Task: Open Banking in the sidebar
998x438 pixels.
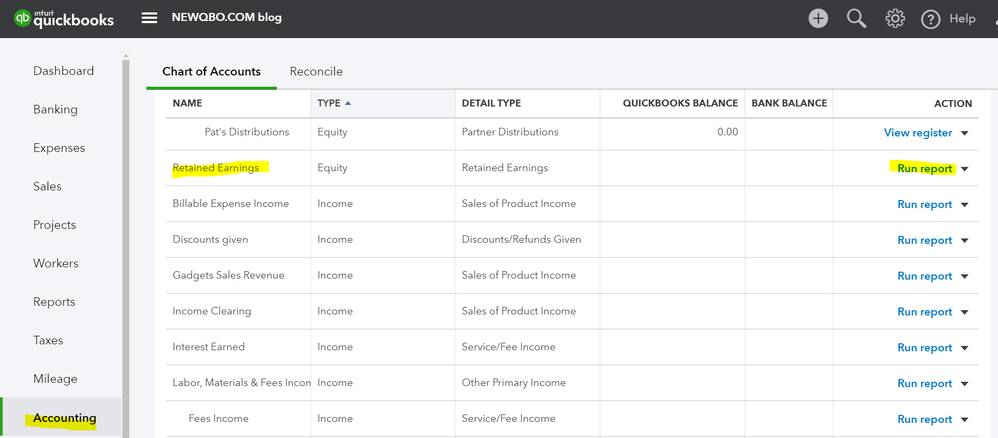Action: (55, 110)
